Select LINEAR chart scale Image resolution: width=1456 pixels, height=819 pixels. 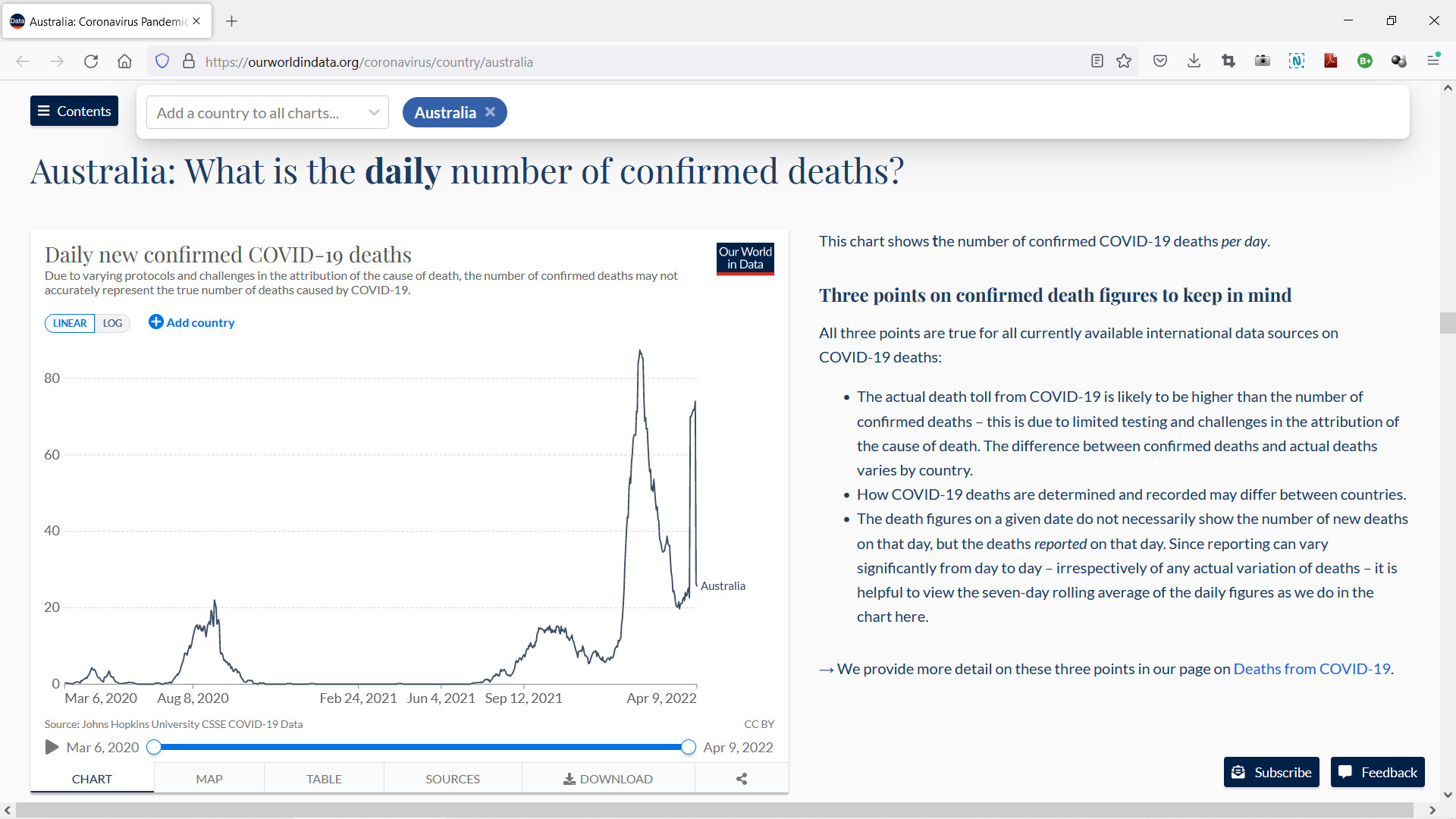70,323
